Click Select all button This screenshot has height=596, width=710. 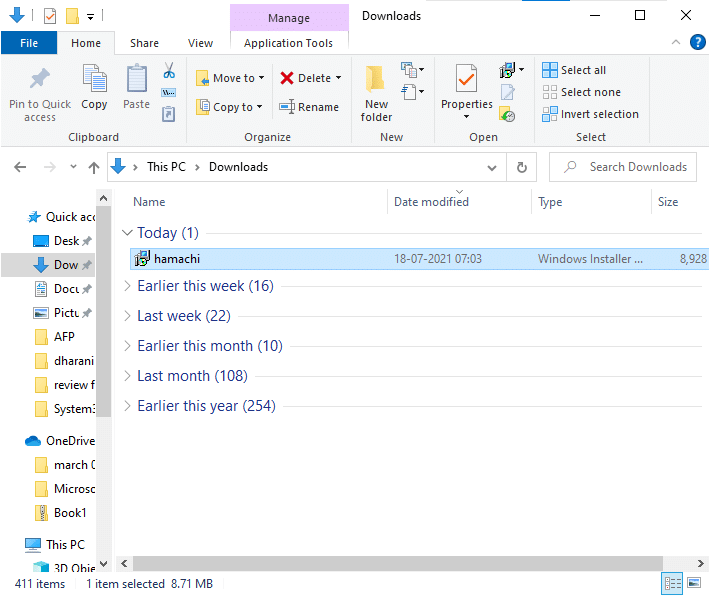coord(575,70)
